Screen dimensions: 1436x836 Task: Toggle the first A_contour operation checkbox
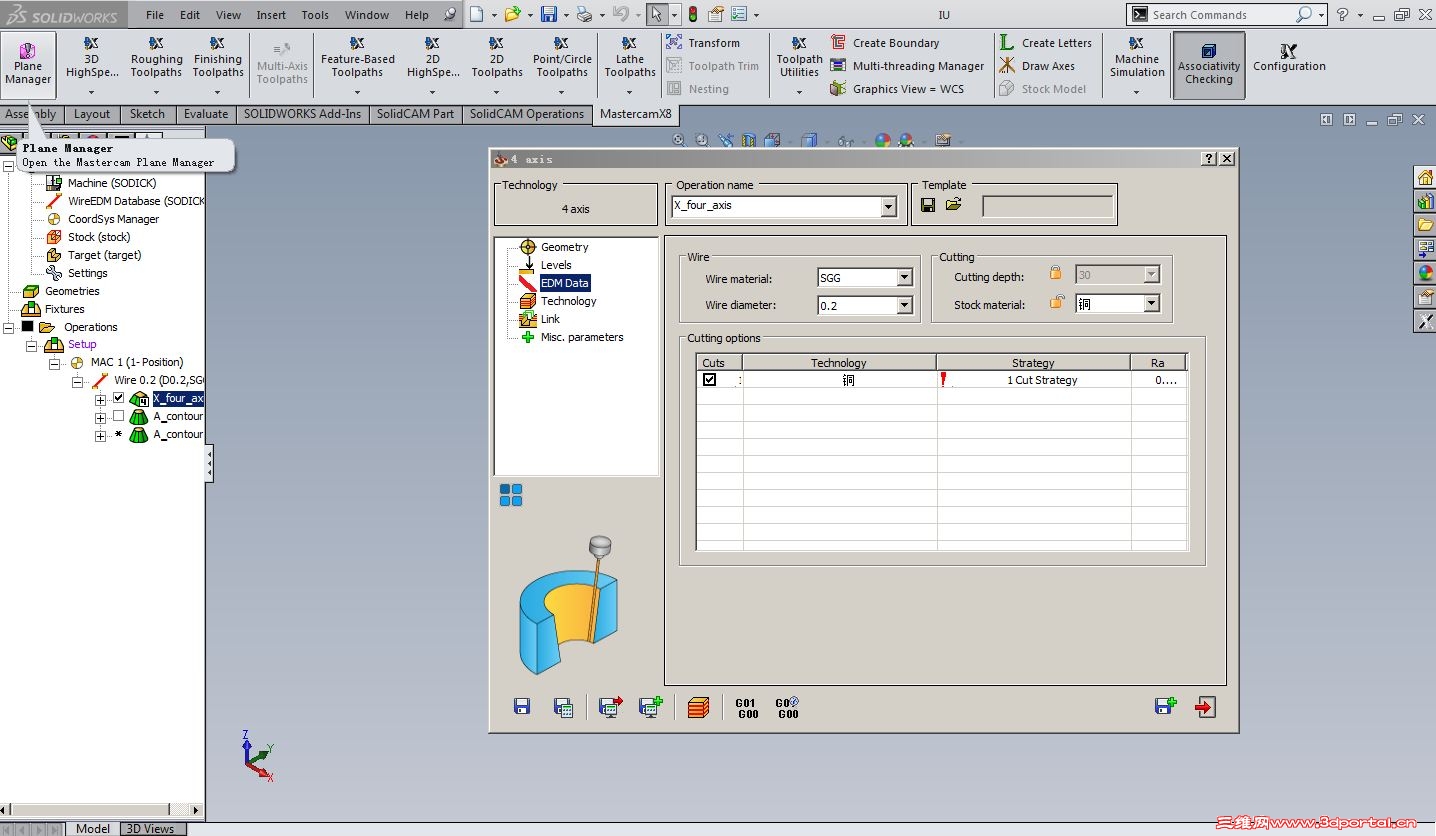click(118, 416)
